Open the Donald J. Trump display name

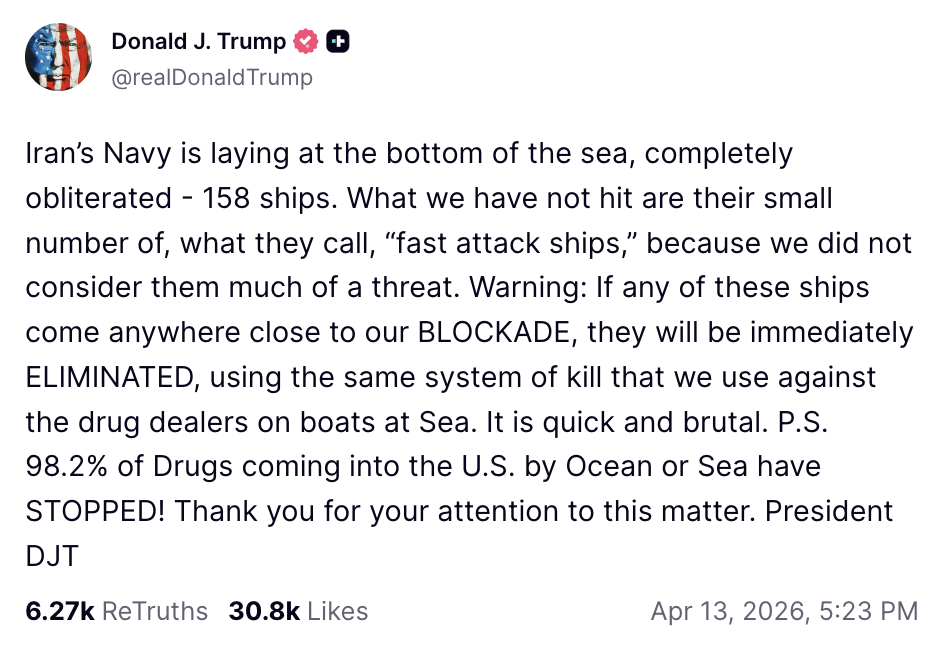(x=198, y=42)
